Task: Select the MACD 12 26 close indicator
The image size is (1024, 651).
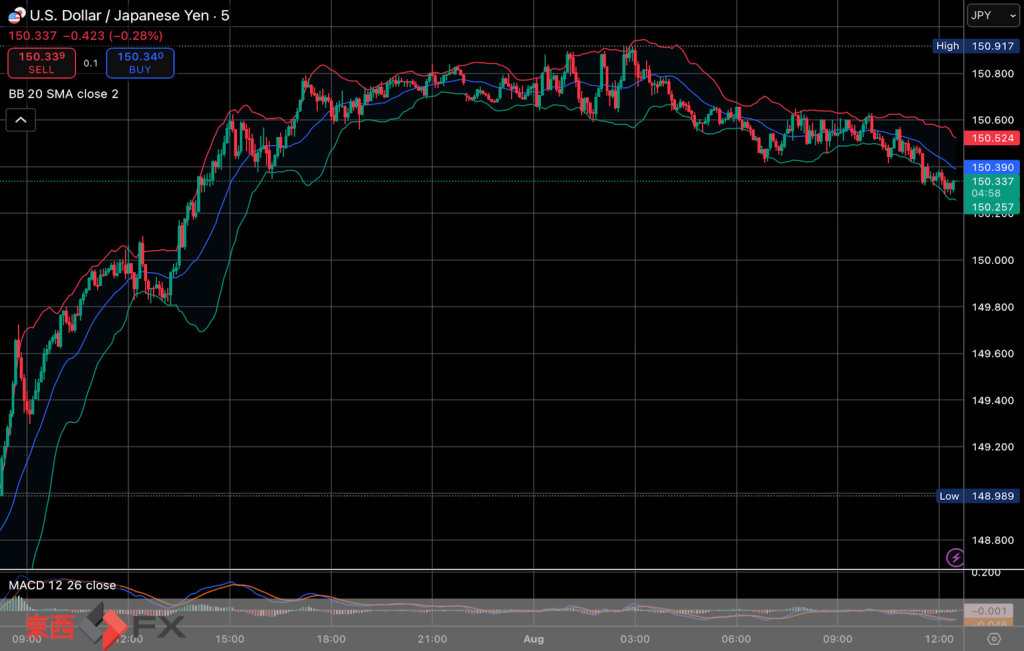Action: pos(62,585)
